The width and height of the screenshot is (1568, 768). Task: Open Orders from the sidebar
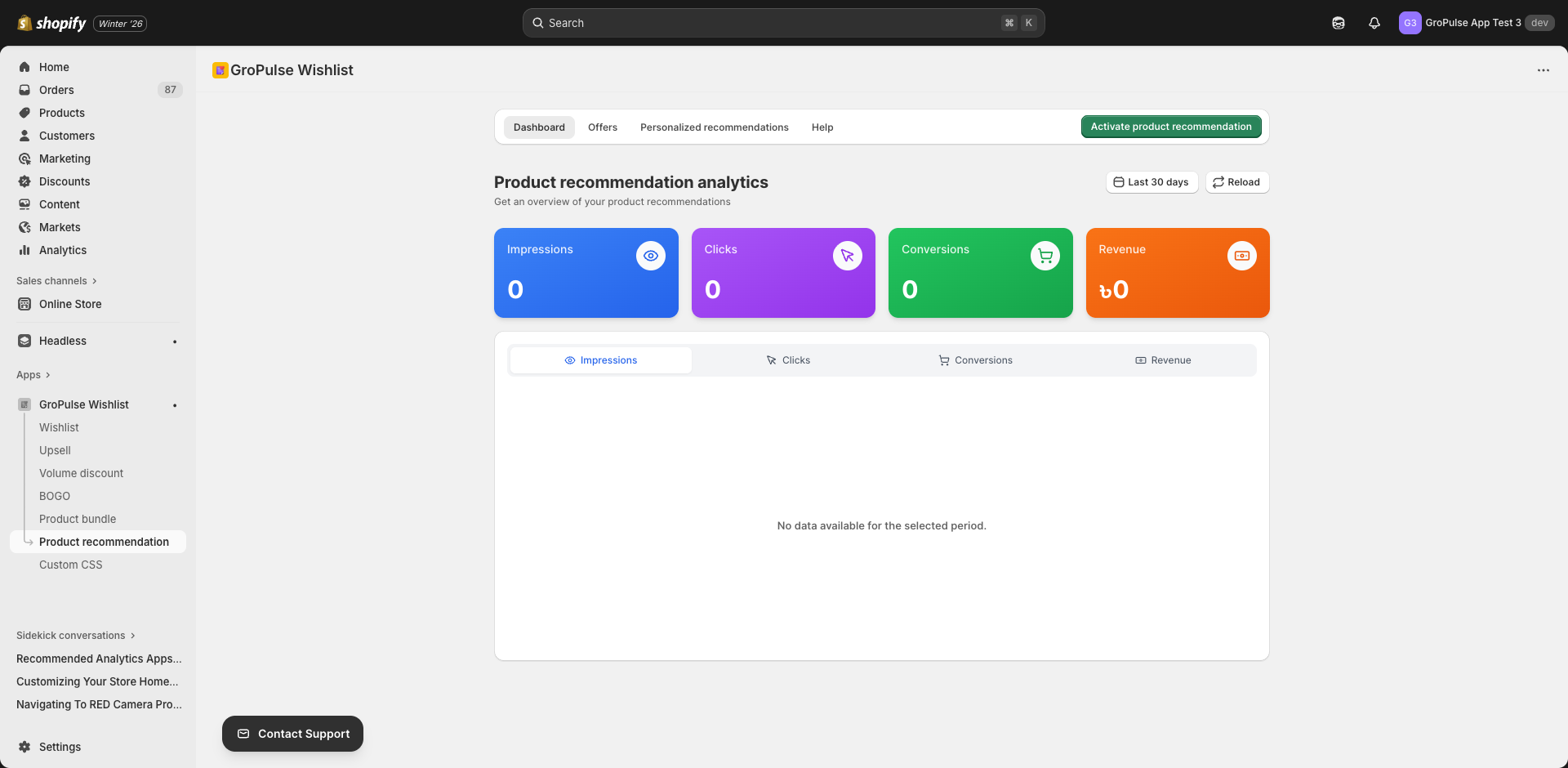[x=56, y=90]
